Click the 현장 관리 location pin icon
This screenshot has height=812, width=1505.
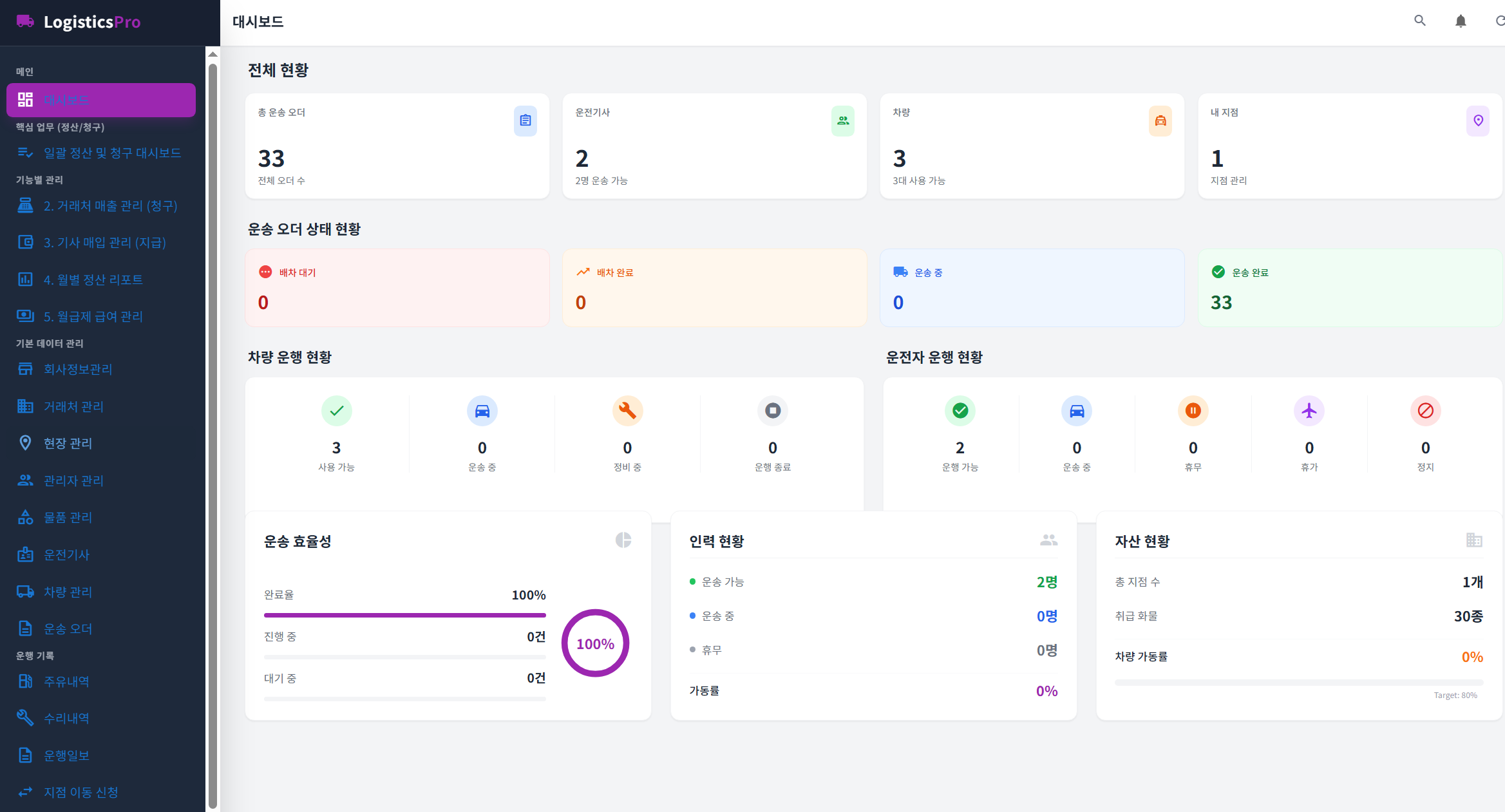(25, 443)
